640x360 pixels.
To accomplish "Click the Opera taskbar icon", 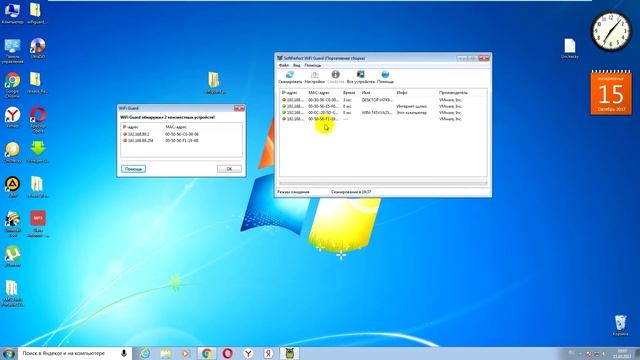I will pos(227,353).
